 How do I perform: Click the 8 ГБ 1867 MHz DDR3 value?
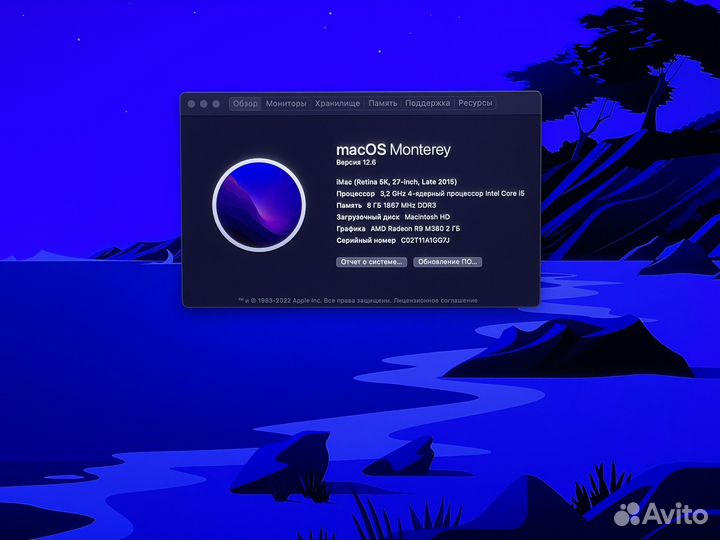click(x=401, y=205)
